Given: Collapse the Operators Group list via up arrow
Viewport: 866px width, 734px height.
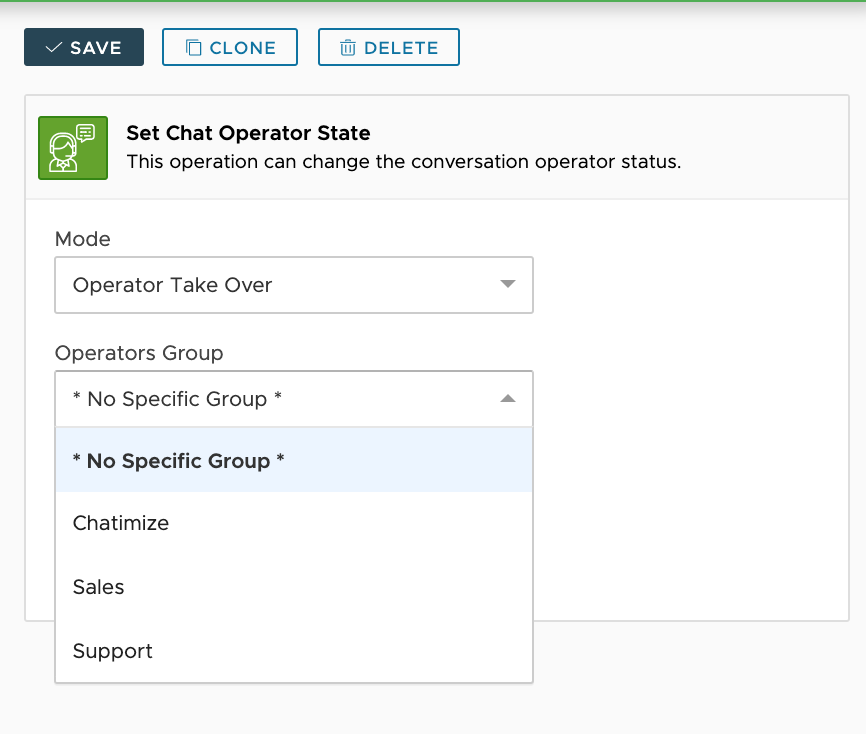Looking at the screenshot, I should click(x=508, y=399).
